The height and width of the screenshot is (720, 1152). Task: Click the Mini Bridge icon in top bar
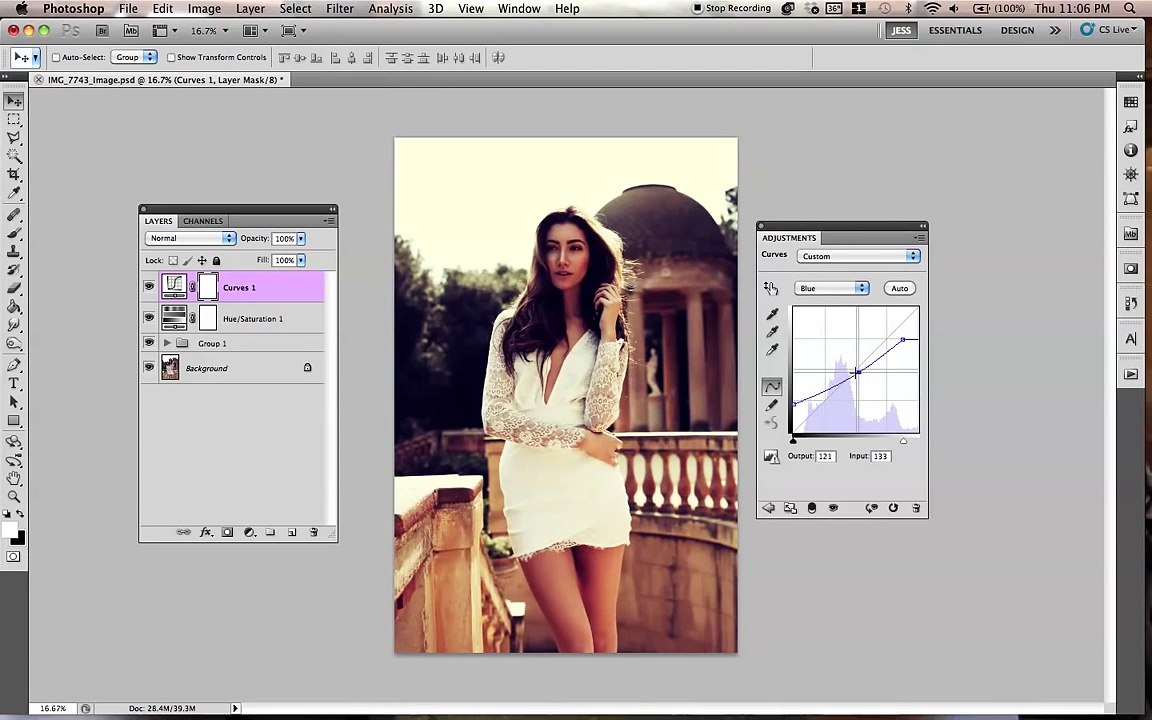tap(131, 31)
